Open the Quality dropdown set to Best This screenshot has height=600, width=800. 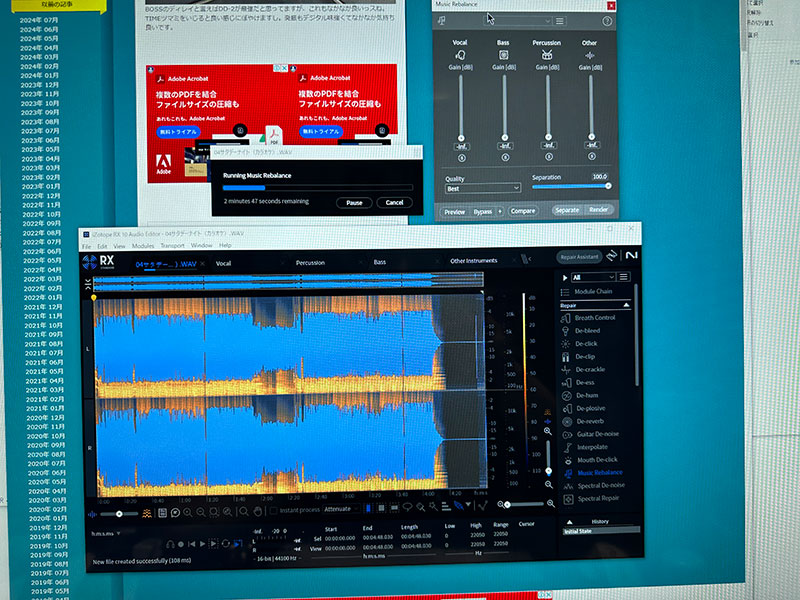483,188
